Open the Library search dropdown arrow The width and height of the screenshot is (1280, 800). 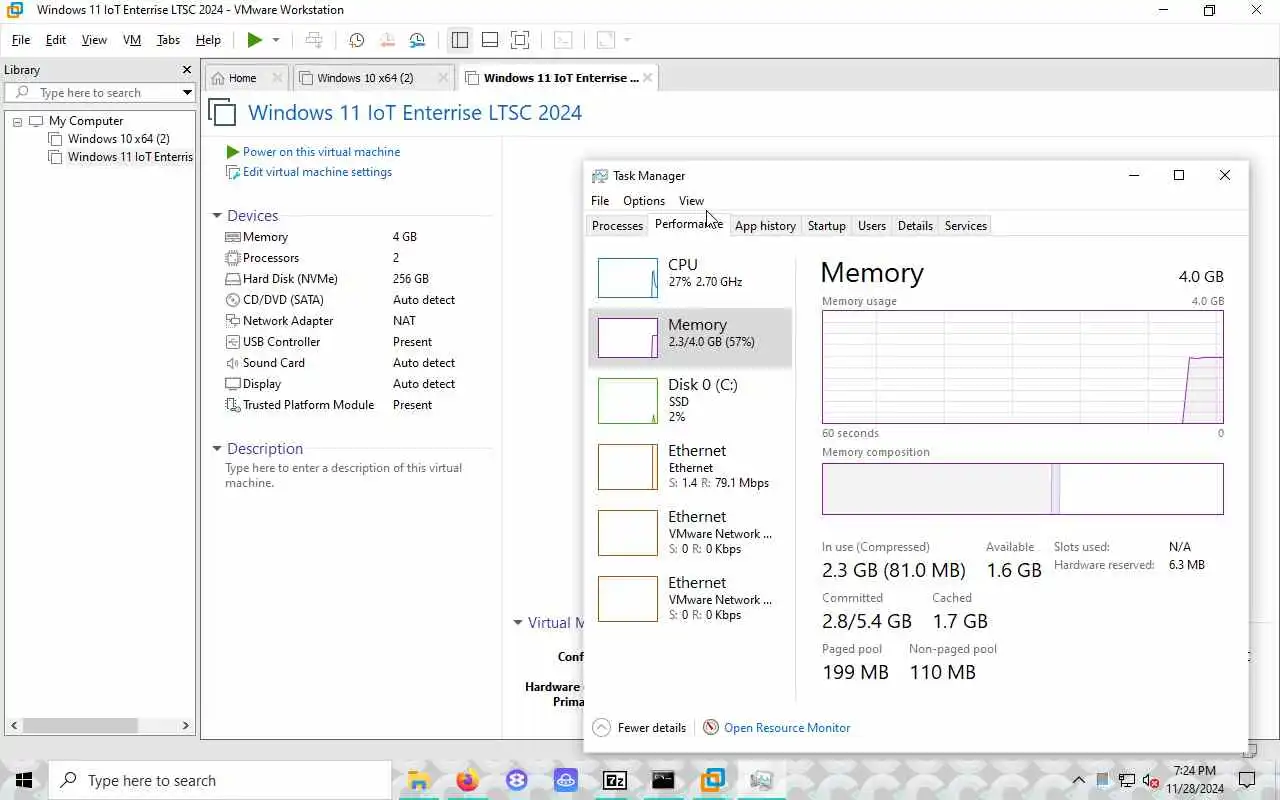(x=187, y=93)
